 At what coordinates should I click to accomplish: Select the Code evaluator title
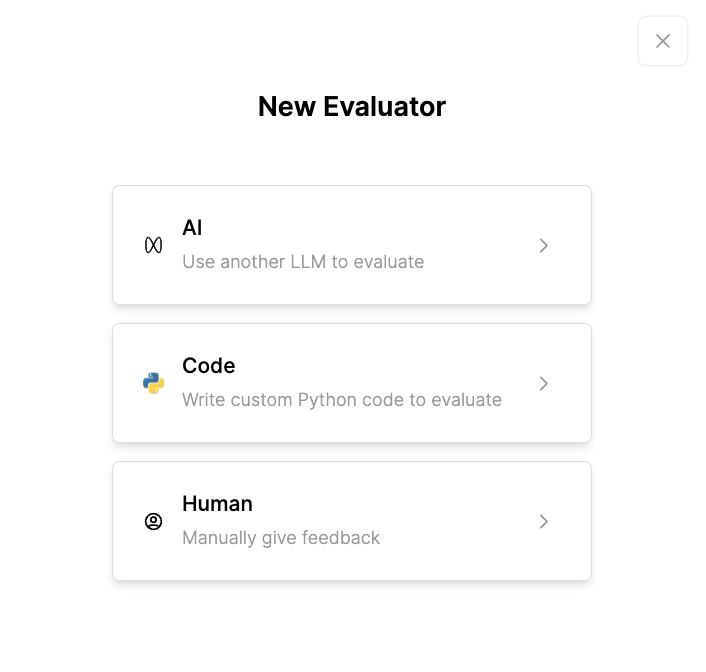coord(208,366)
